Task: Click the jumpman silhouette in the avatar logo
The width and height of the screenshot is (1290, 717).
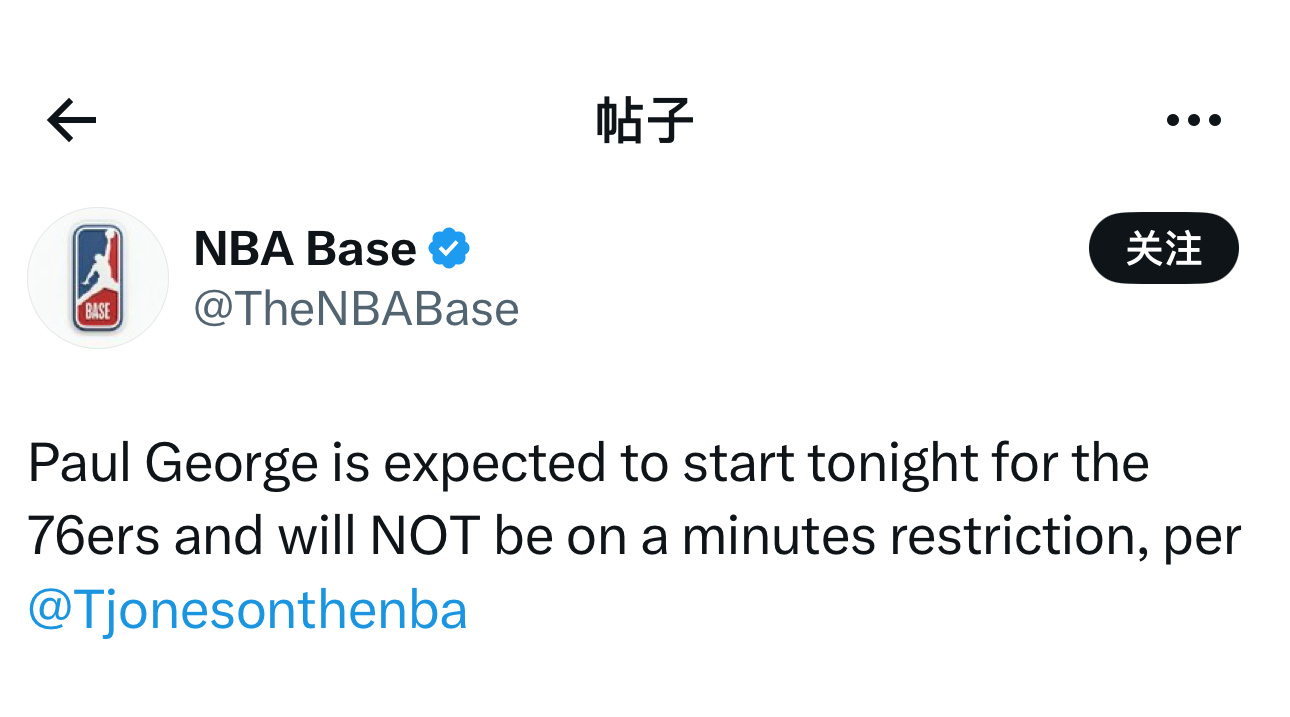Action: point(98,265)
